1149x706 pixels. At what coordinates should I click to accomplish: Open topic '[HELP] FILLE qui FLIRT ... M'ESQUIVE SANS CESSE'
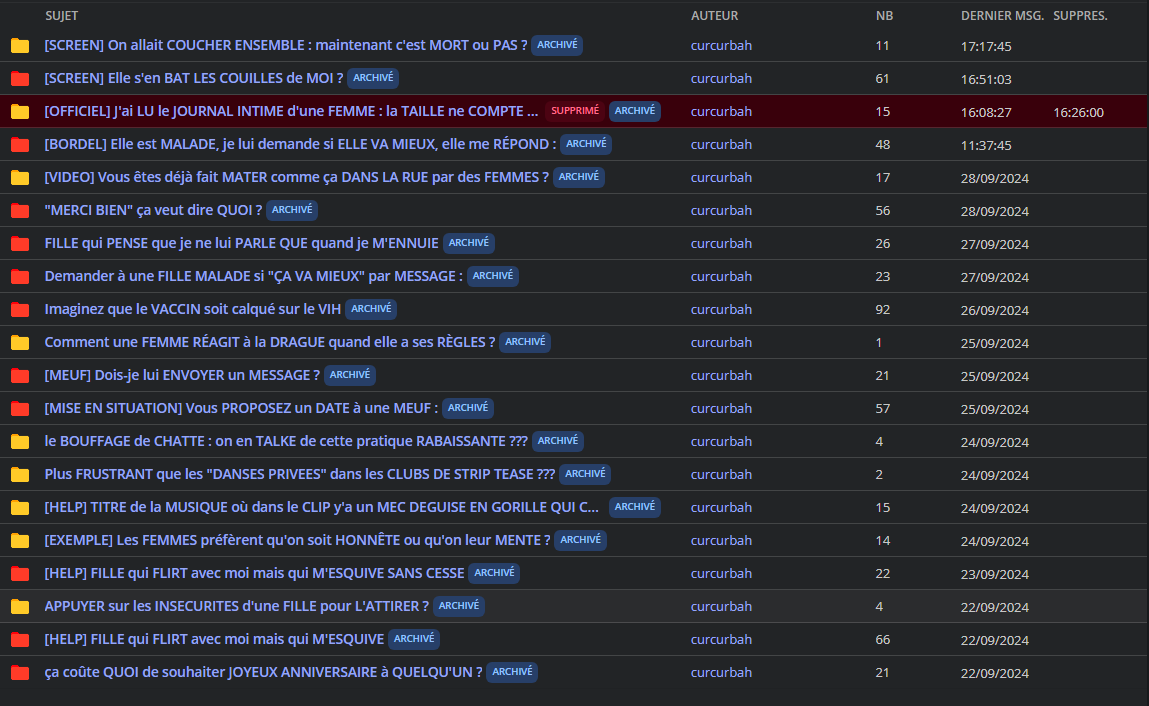[254, 573]
